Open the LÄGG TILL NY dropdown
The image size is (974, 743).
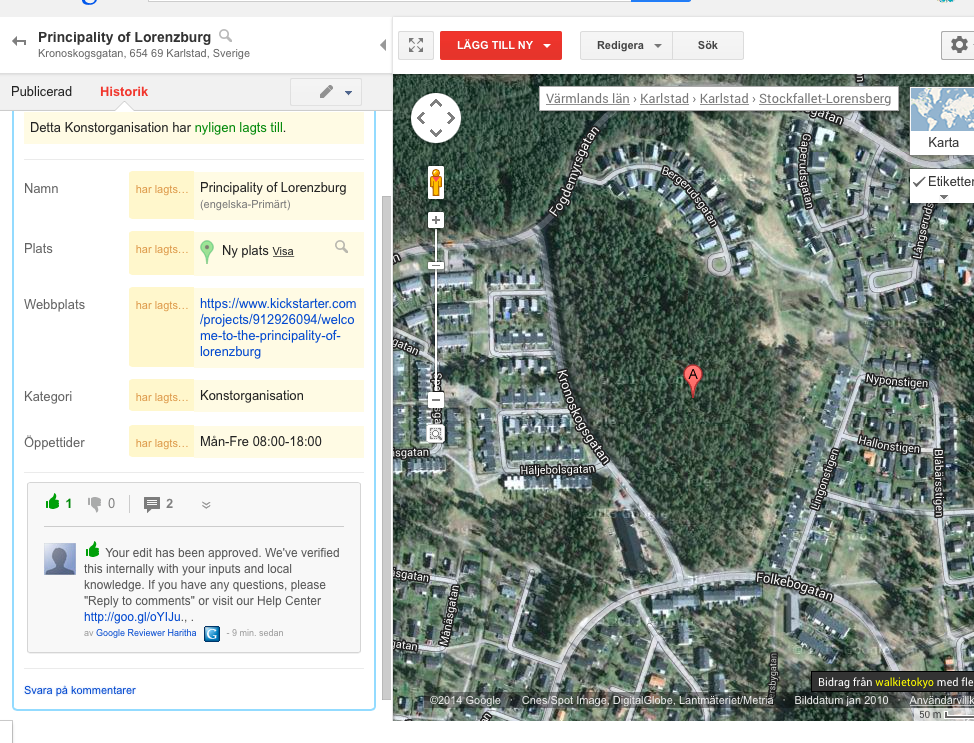pyautogui.click(x=501, y=45)
